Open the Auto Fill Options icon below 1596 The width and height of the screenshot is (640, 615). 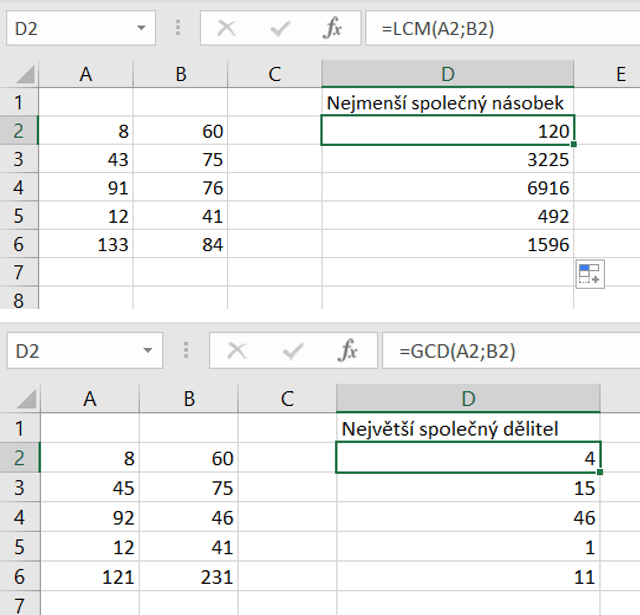pyautogui.click(x=589, y=275)
